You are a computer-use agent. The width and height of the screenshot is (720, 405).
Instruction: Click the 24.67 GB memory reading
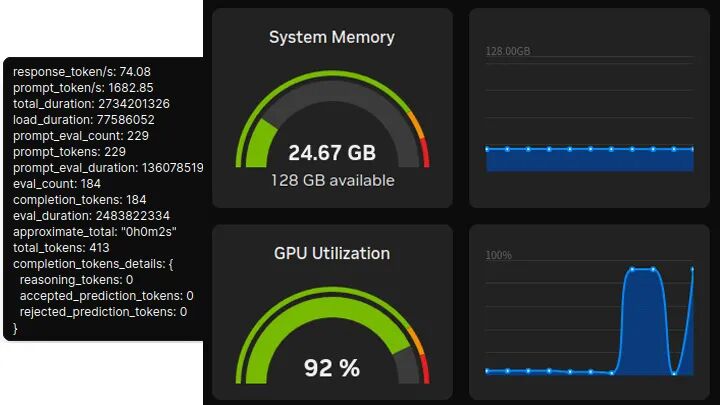(331, 153)
